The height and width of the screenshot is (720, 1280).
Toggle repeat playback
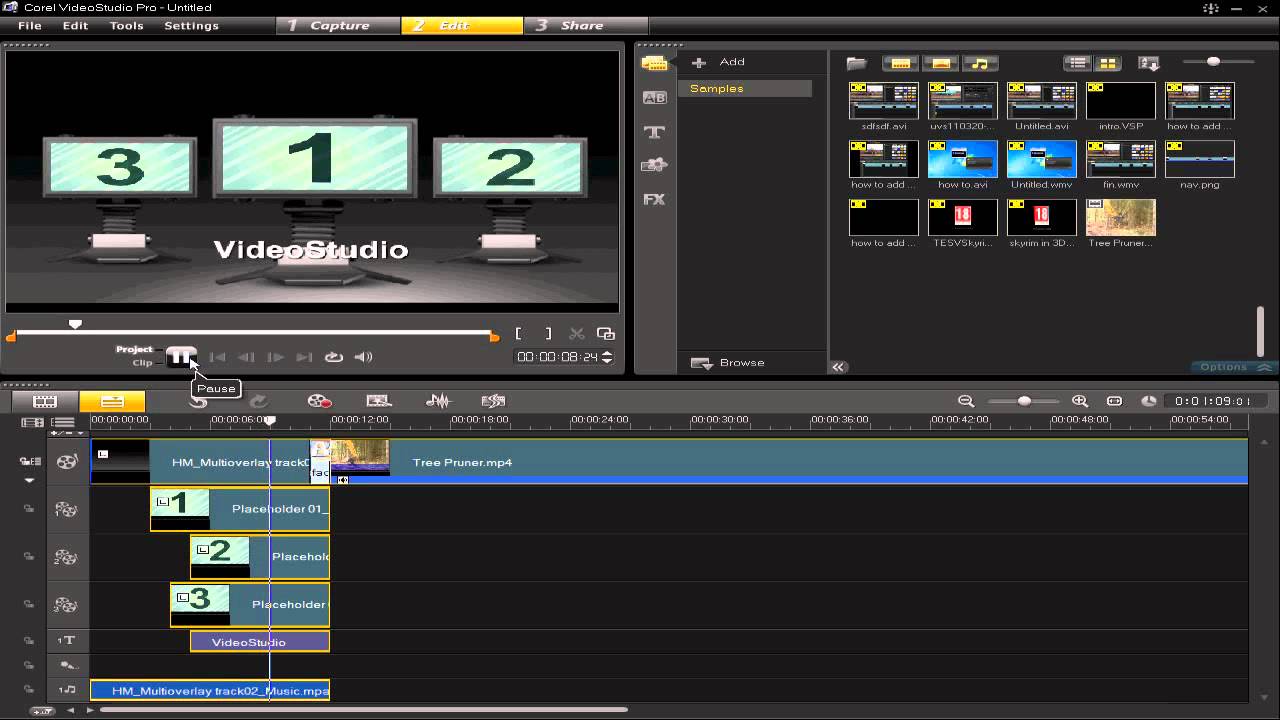pos(334,357)
